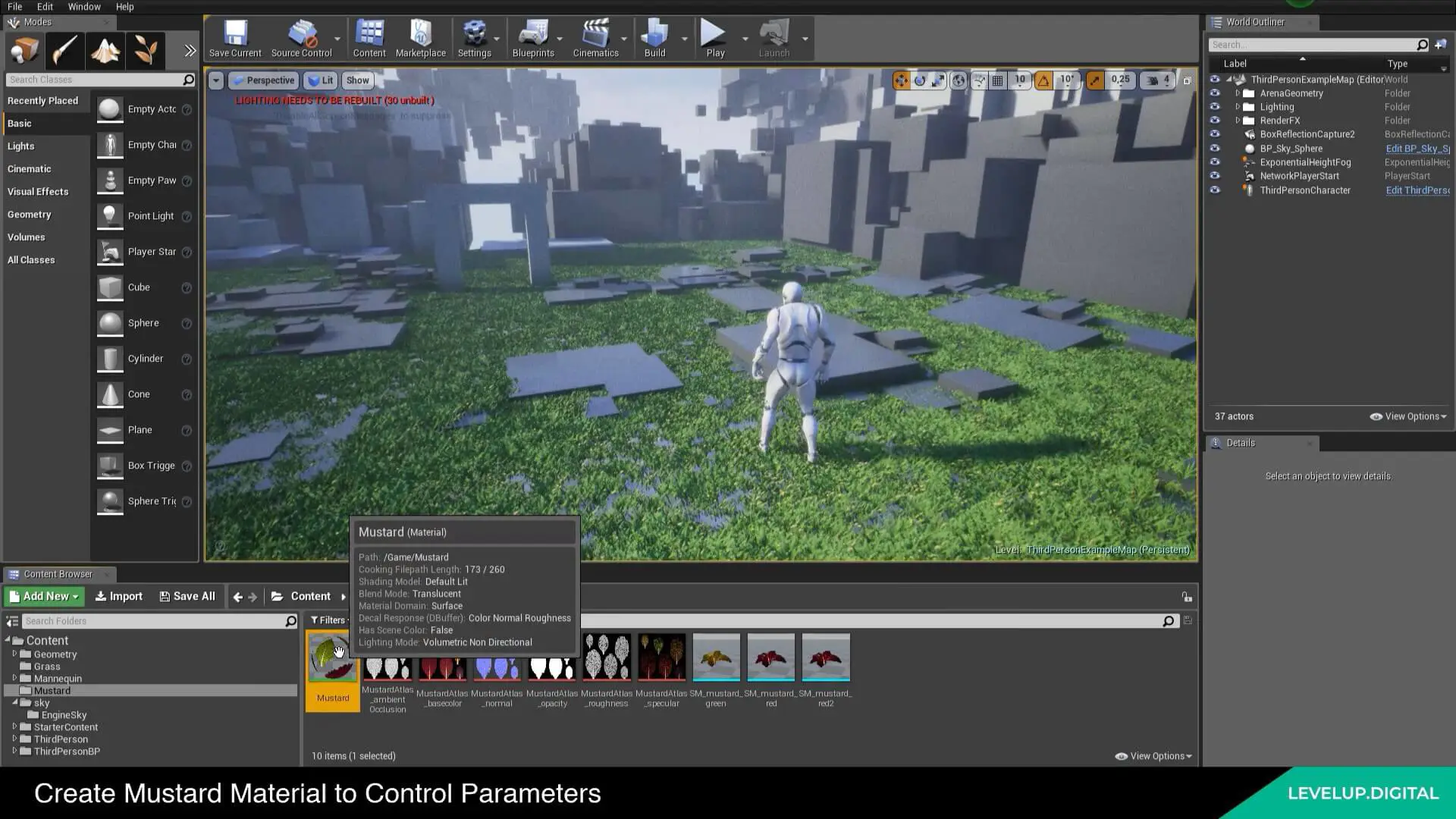Open the File menu
Image resolution: width=1456 pixels, height=819 pixels.
[x=15, y=7]
